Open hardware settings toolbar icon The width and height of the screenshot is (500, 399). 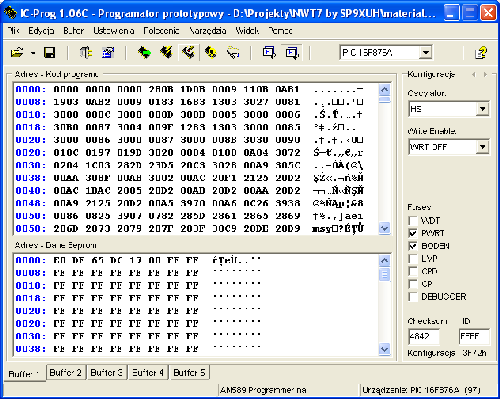tap(86, 53)
